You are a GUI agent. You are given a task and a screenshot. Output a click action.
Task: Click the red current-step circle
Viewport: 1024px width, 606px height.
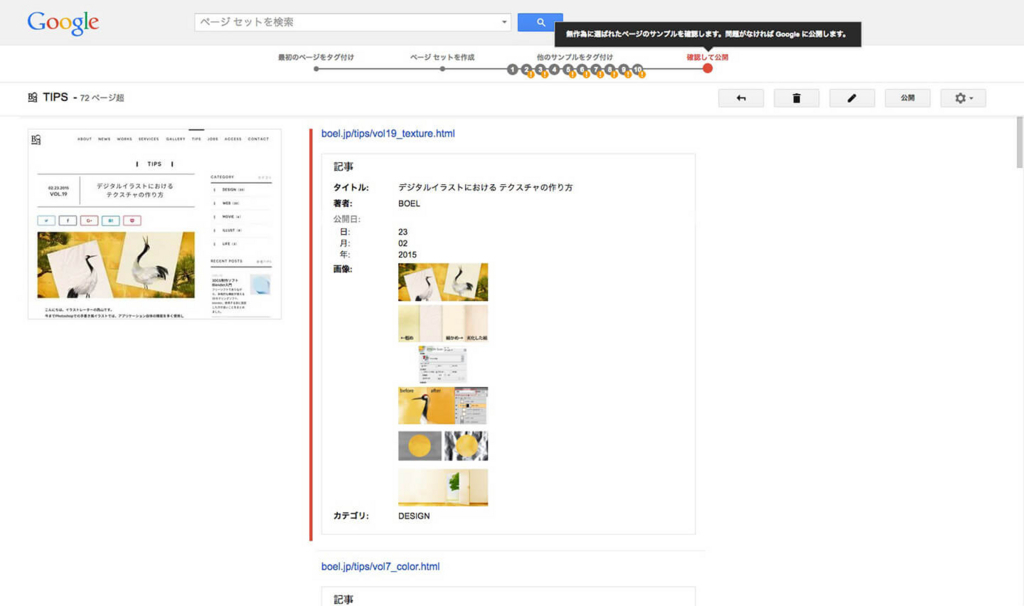(x=707, y=69)
